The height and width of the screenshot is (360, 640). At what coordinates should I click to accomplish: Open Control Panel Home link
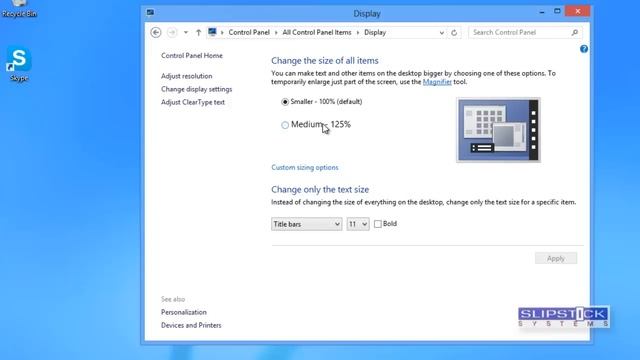tap(192, 56)
